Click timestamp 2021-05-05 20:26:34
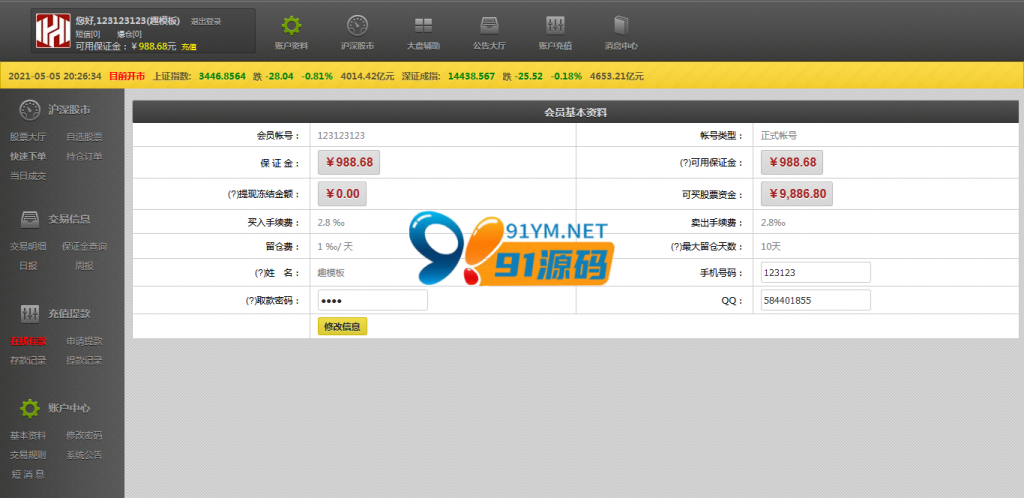The width and height of the screenshot is (1024, 498). (55, 76)
